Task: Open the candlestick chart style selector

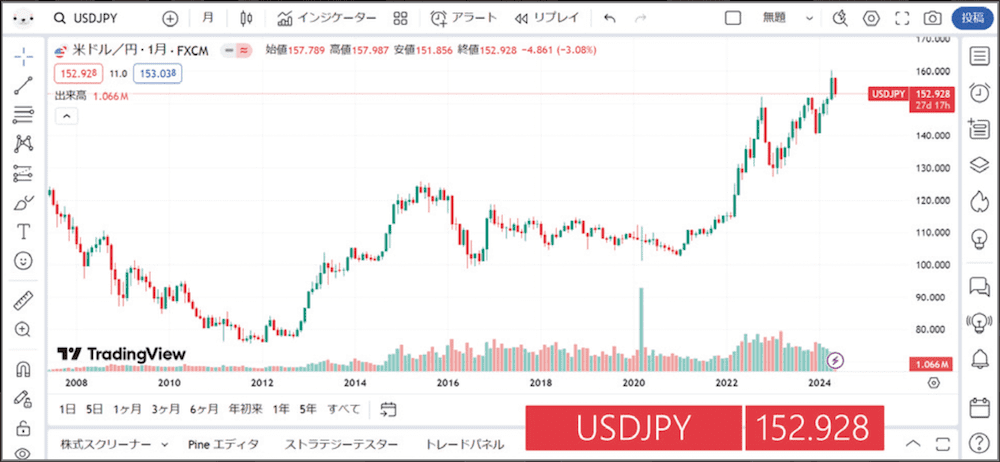Action: pos(246,18)
